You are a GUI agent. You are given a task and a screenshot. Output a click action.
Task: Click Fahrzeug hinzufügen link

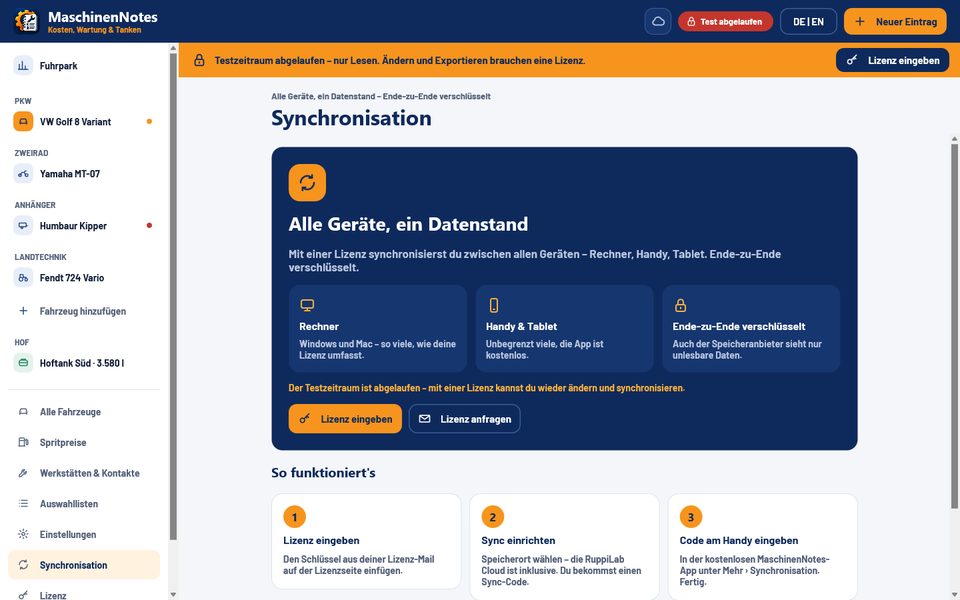click(x=84, y=310)
